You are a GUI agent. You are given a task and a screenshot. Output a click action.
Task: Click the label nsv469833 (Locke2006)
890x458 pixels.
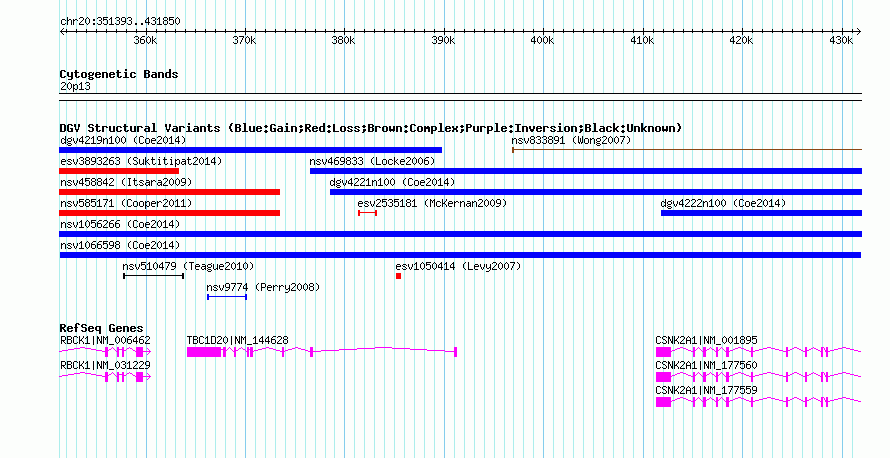pyautogui.click(x=372, y=161)
